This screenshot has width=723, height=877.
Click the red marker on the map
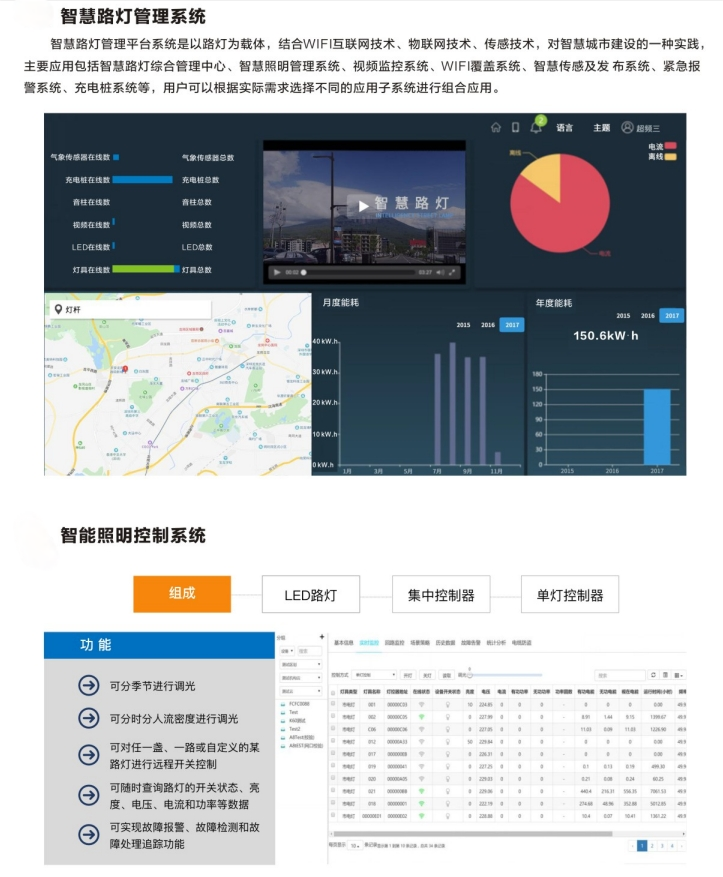tap(125, 368)
